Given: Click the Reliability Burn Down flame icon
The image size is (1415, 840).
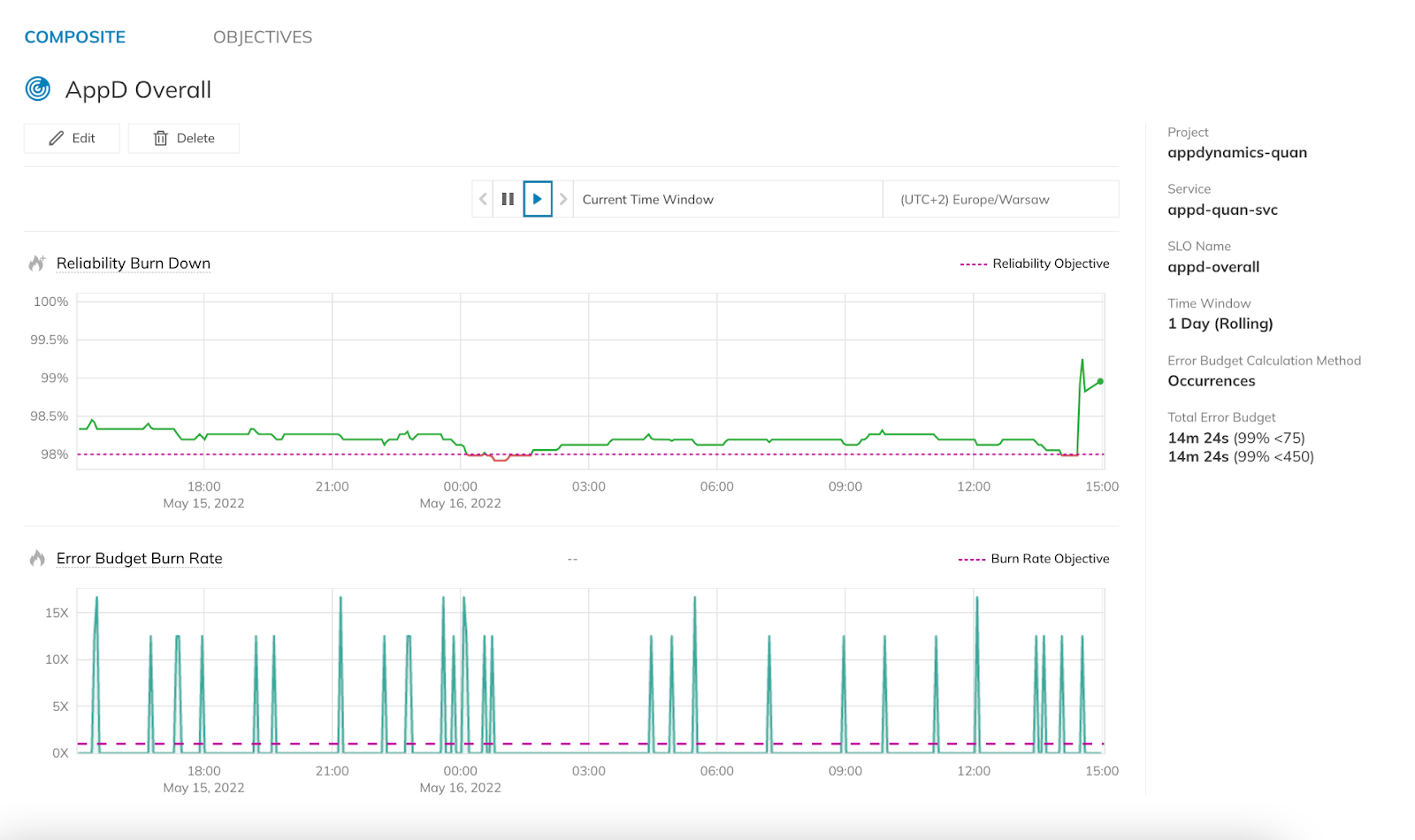Looking at the screenshot, I should pyautogui.click(x=37, y=263).
